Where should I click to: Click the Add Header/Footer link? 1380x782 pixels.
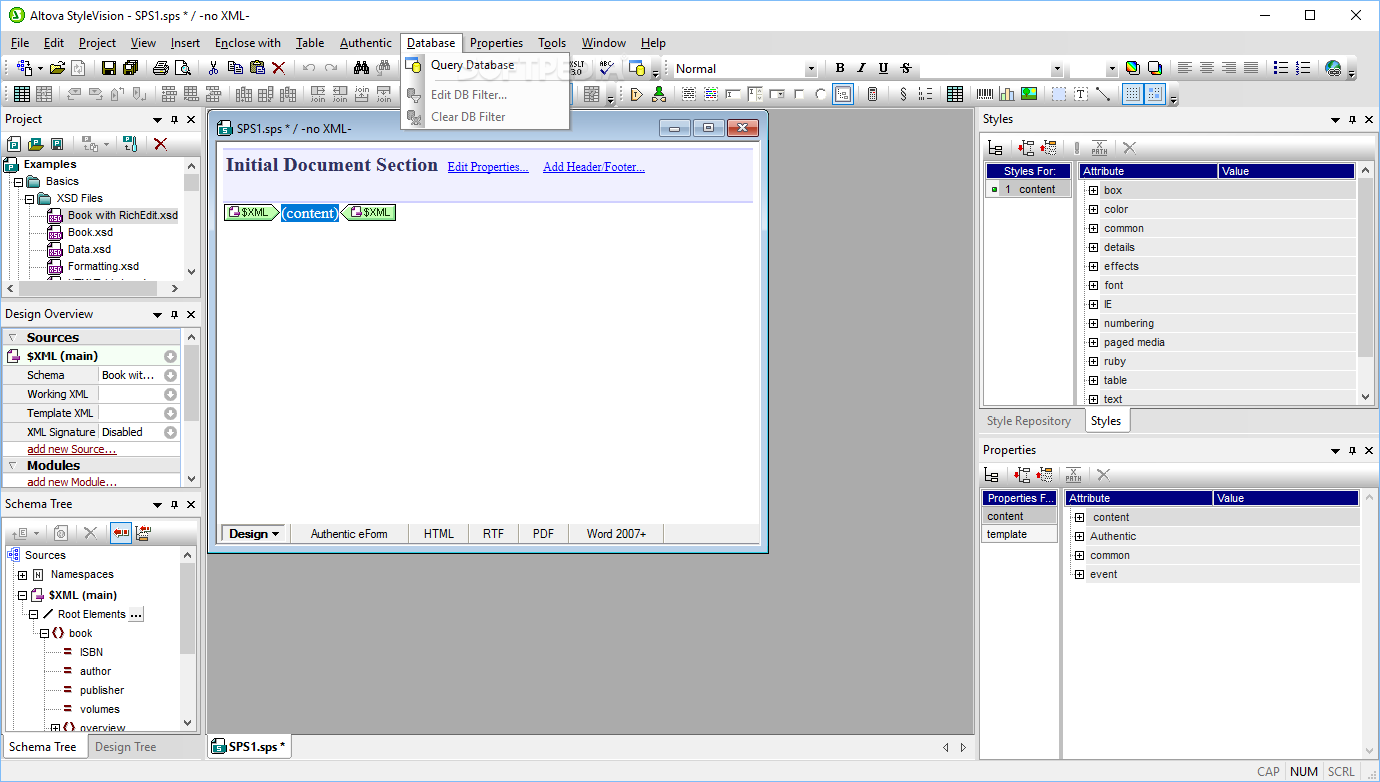pos(594,167)
